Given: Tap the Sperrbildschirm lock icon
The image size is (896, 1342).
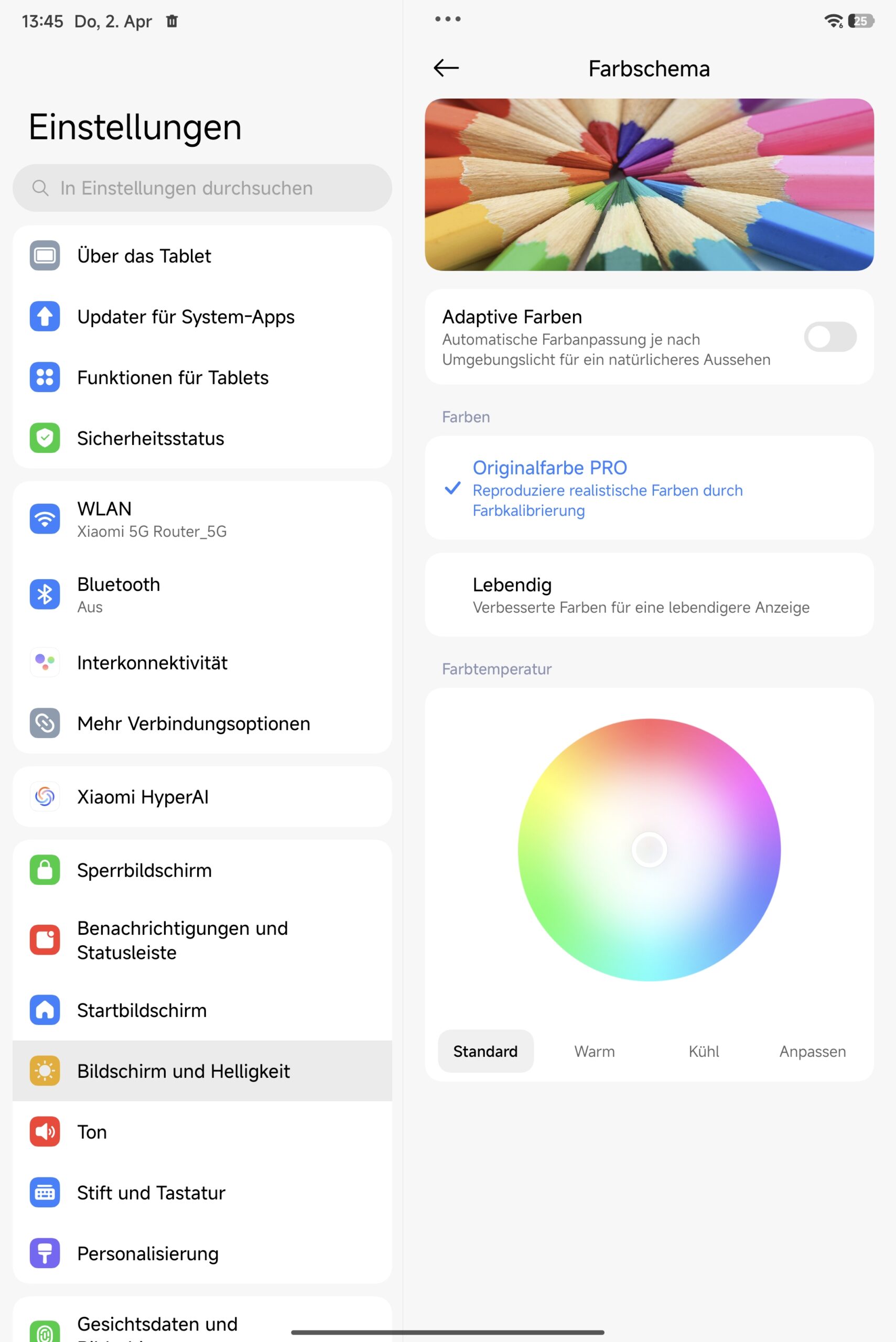Looking at the screenshot, I should 45,870.
